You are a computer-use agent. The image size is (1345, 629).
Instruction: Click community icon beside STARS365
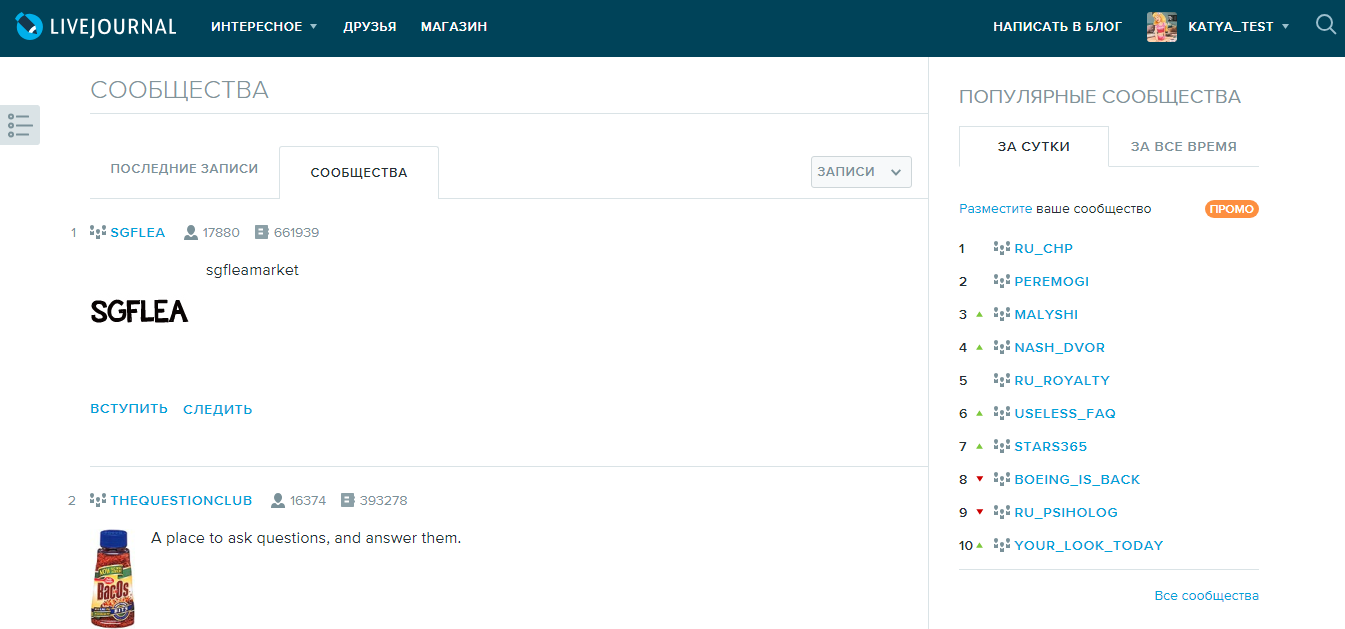coord(1002,446)
